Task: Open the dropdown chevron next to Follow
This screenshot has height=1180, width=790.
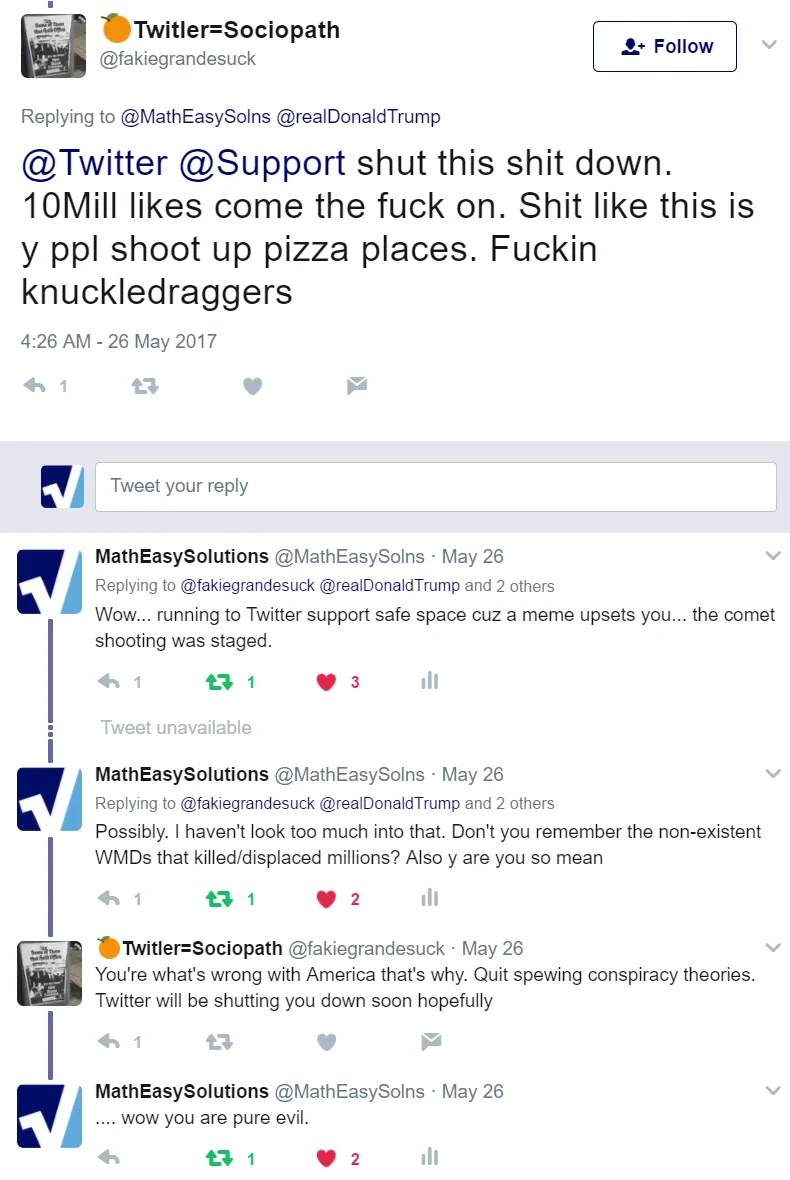Action: point(769,44)
